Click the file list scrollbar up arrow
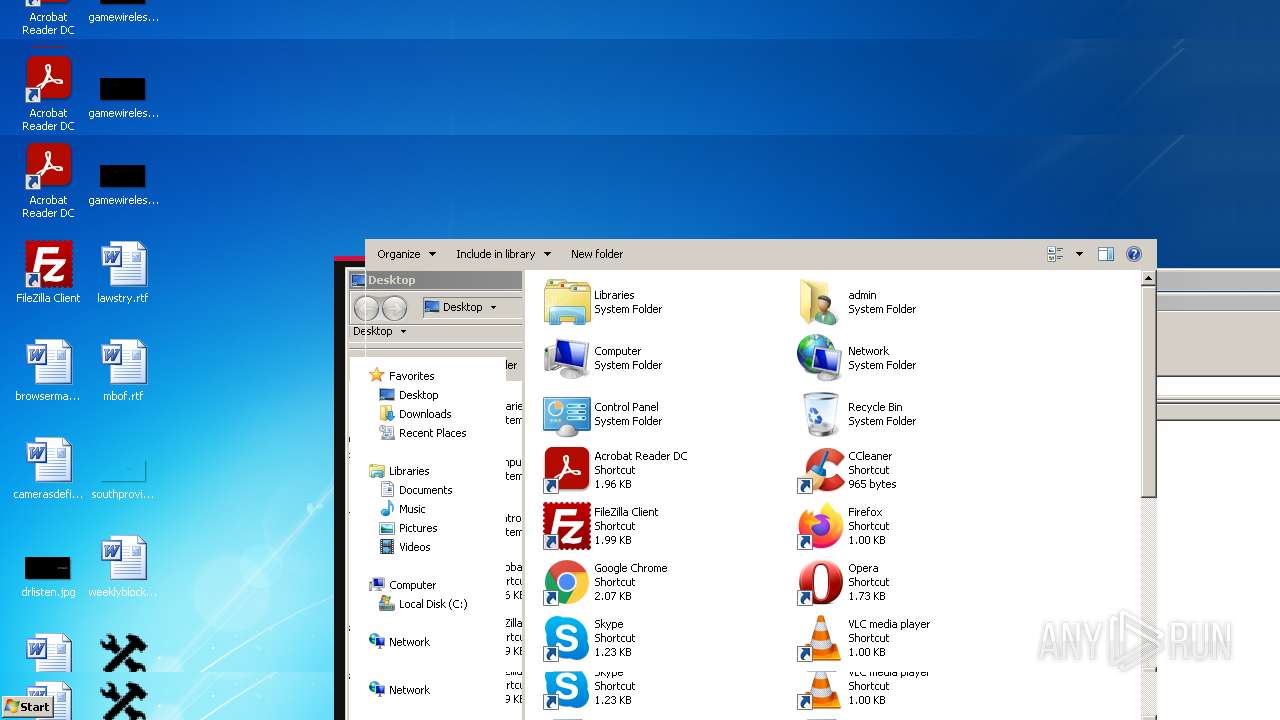The height and width of the screenshot is (720, 1280). (1149, 279)
